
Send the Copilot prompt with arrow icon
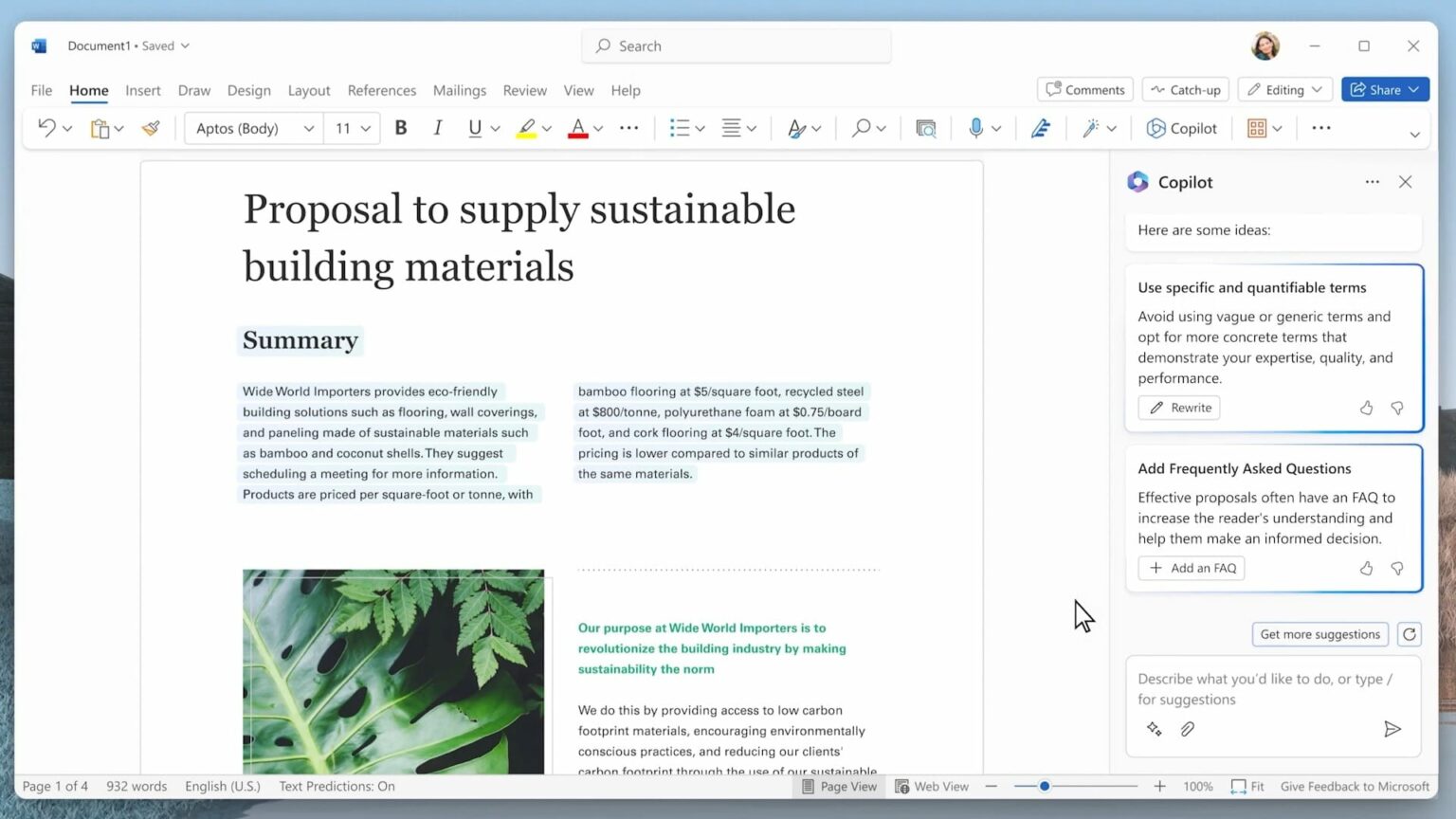pos(1392,729)
